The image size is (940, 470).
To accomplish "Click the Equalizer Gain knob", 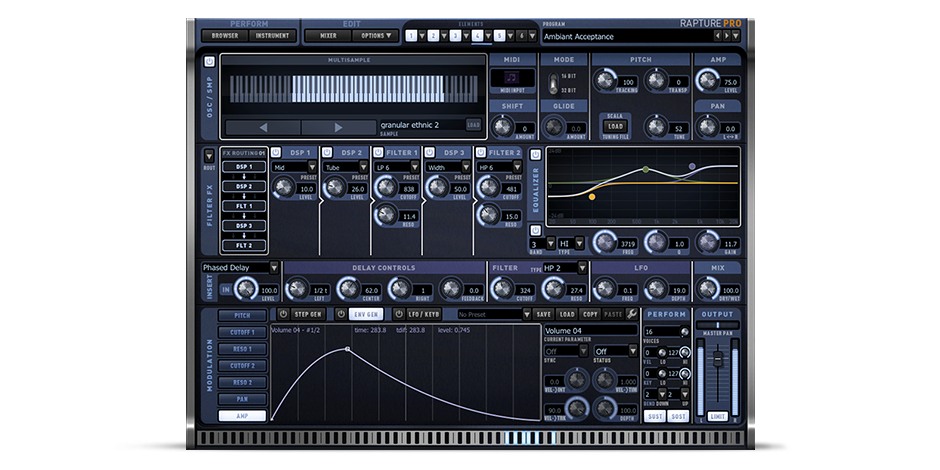I will tap(708, 243).
